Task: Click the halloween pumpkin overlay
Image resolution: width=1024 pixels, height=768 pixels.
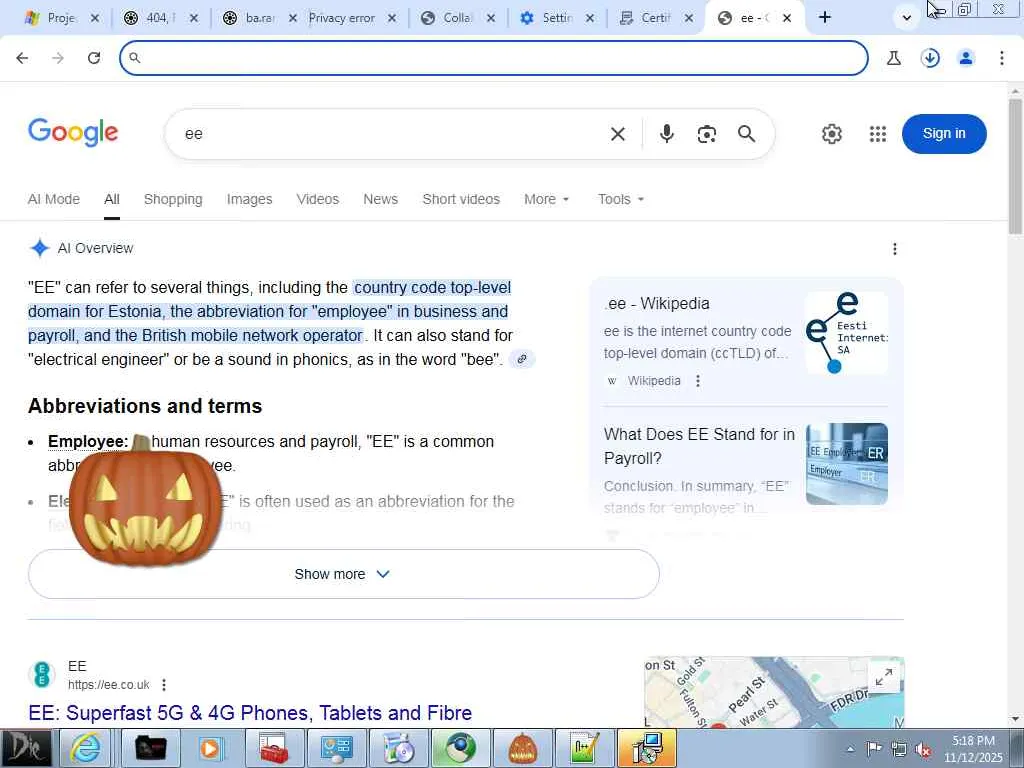Action: (x=145, y=501)
